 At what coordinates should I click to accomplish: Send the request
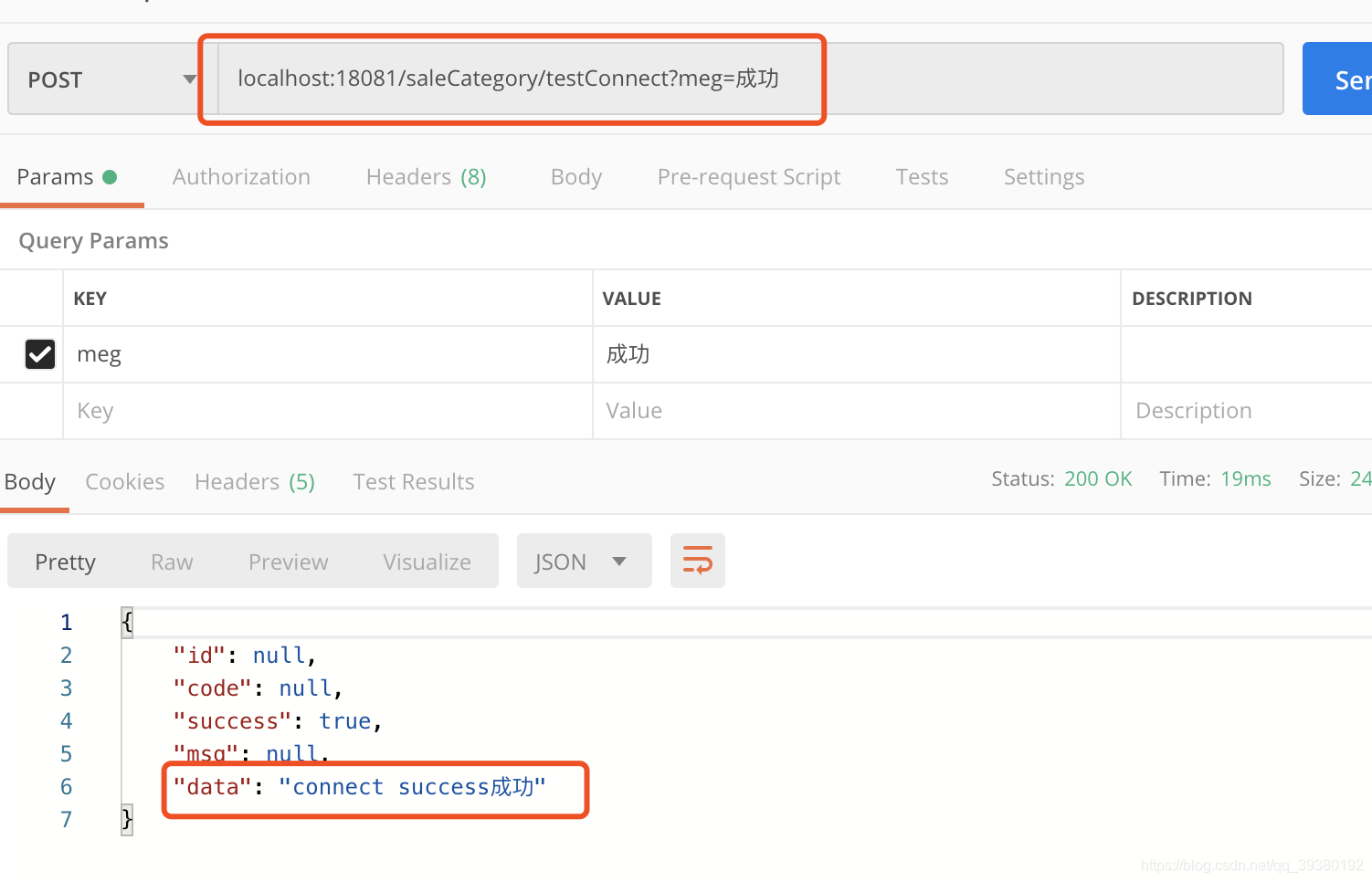[x=1337, y=79]
